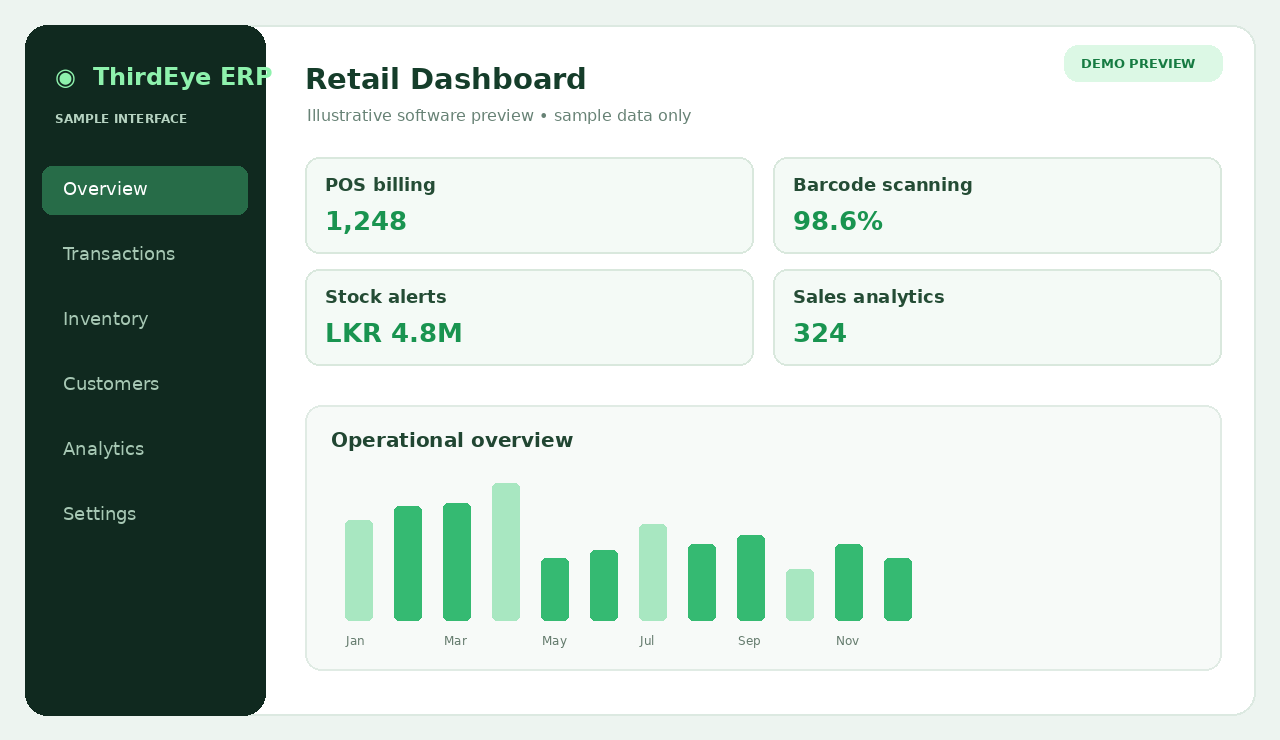1280x740 pixels.
Task: Click the 1,248 POS billing value
Action: (x=366, y=222)
